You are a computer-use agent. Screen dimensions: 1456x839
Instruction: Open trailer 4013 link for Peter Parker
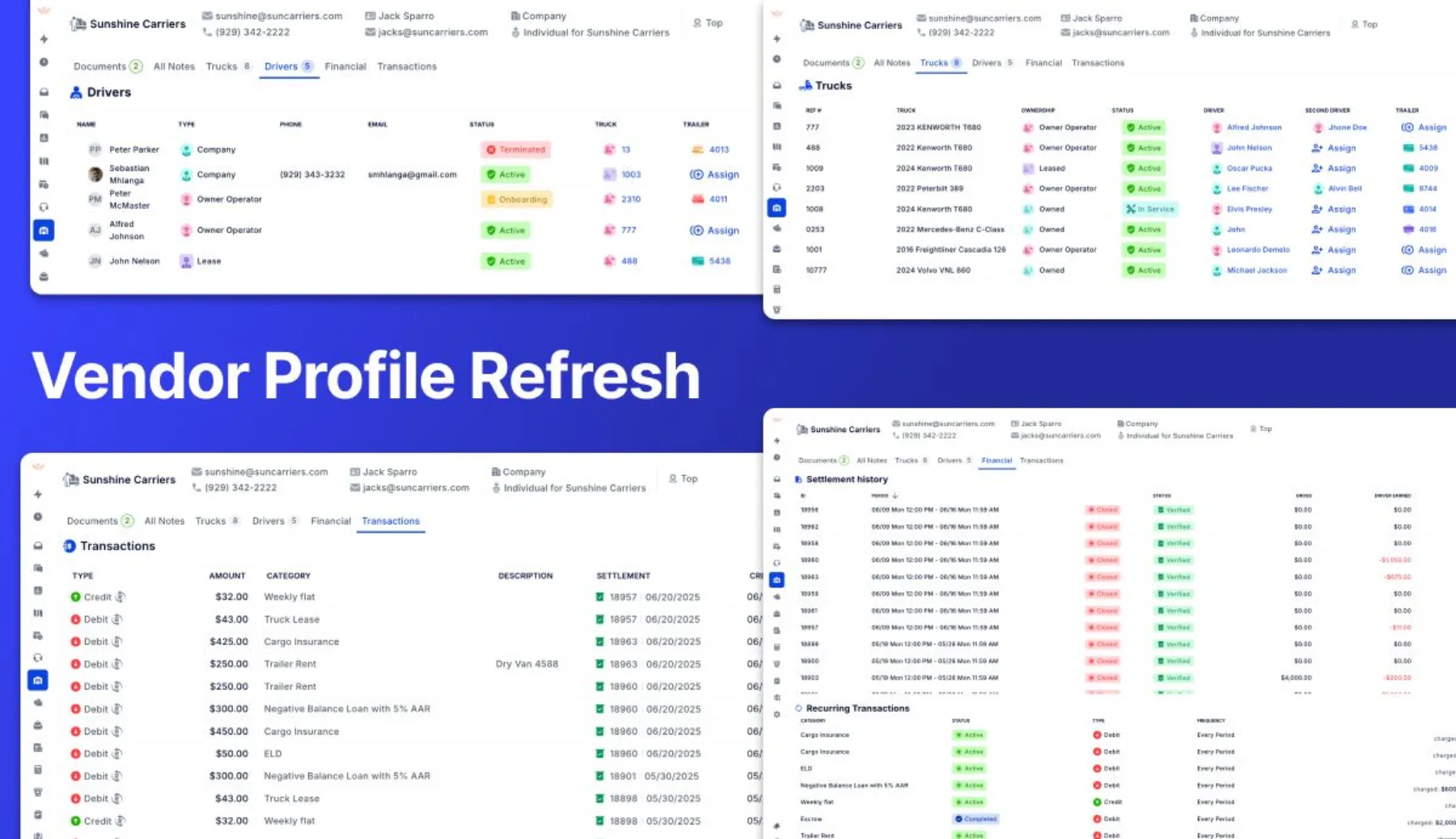tap(719, 150)
